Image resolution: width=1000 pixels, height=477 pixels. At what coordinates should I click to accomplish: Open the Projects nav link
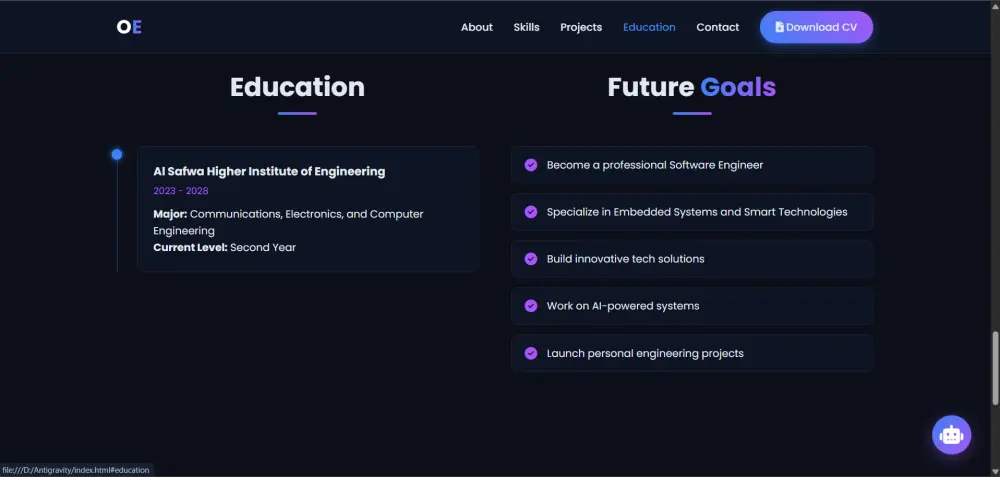tap(581, 27)
